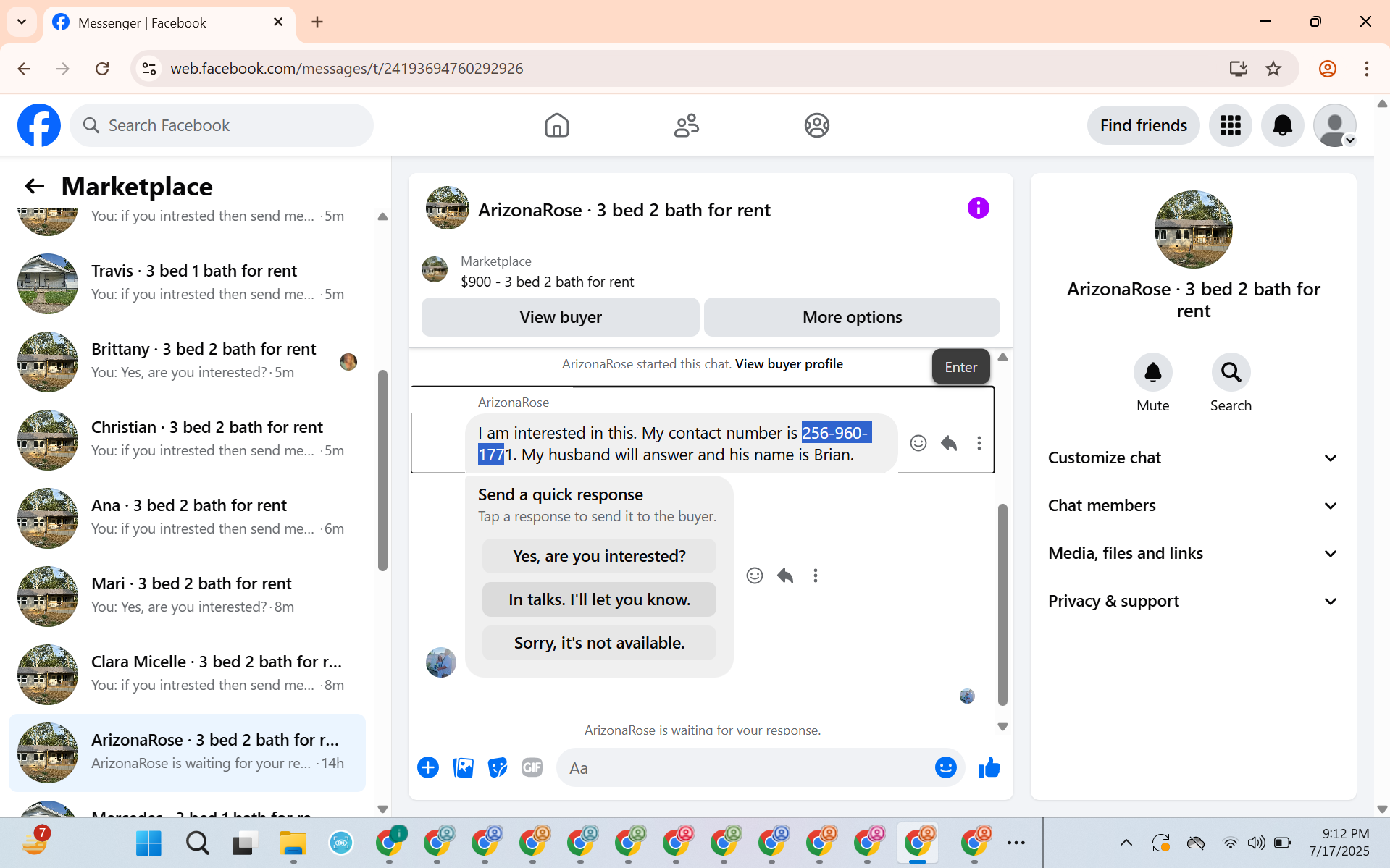
Task: Send quick response 'In talks. I'll let you know.'
Action: [599, 599]
